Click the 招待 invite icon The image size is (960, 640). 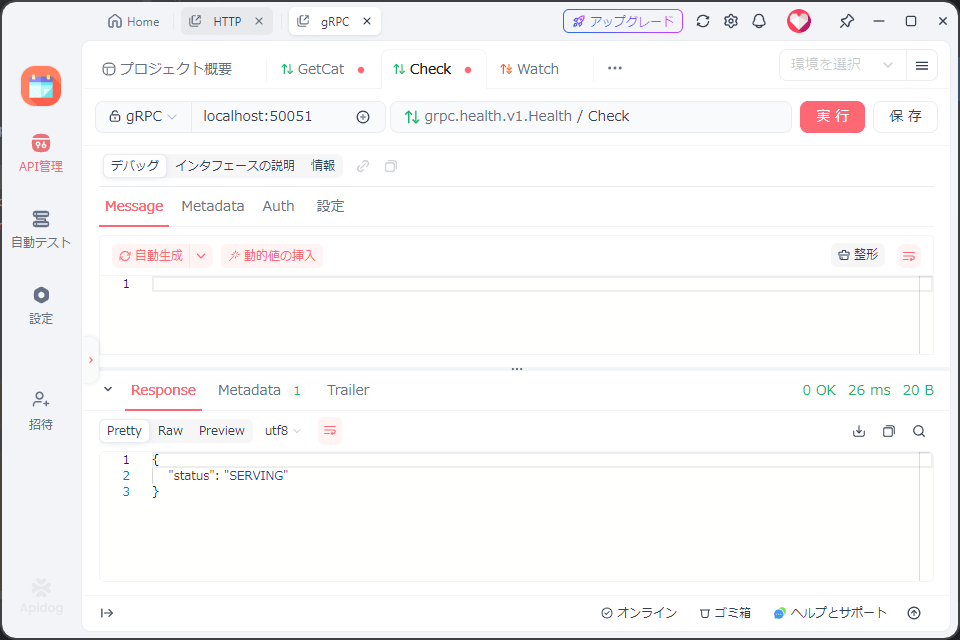(x=40, y=410)
